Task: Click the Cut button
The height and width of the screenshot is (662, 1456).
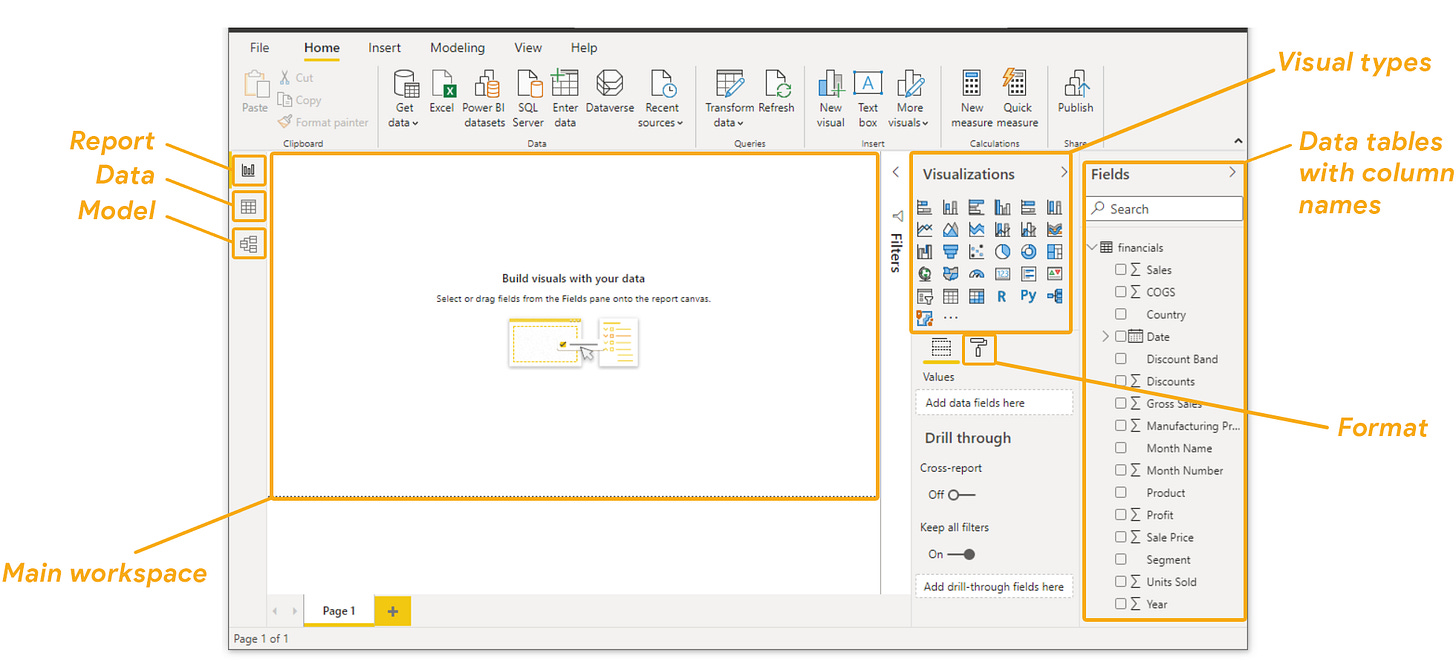Action: pos(296,78)
